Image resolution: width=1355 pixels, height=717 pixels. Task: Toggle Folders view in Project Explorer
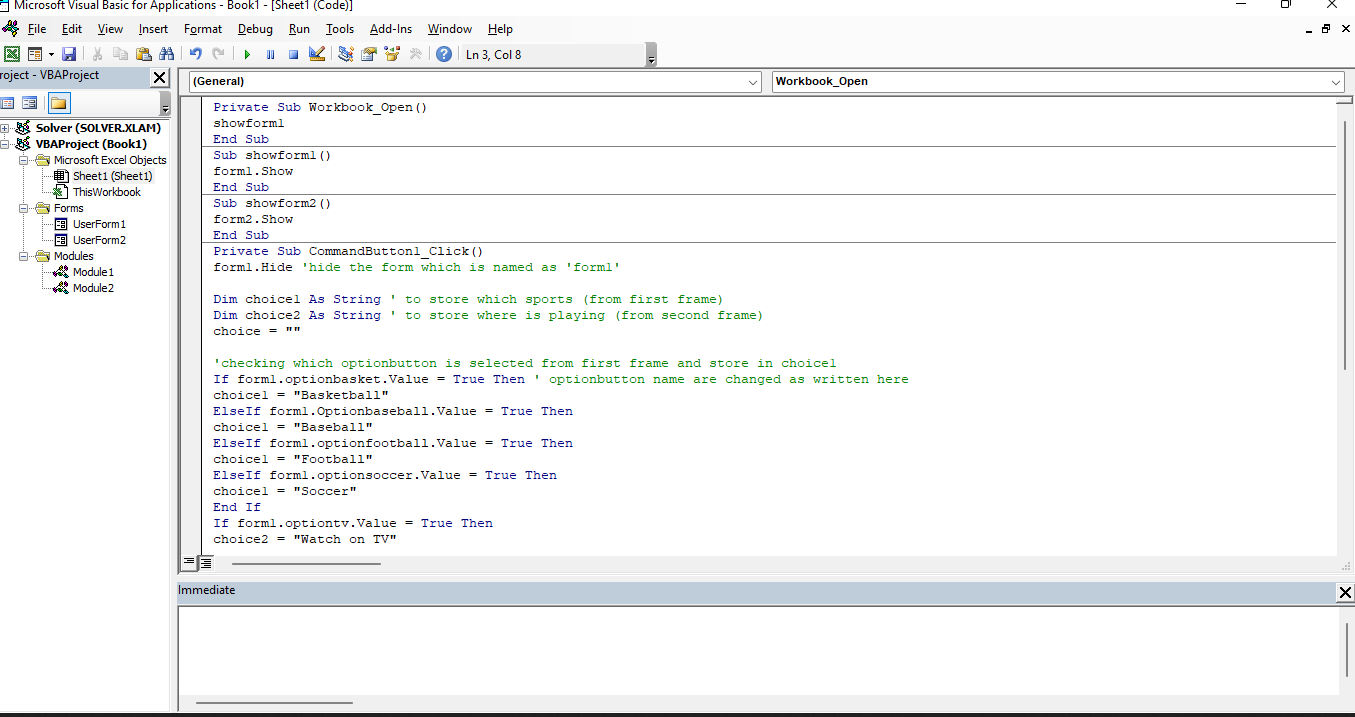pyautogui.click(x=59, y=102)
